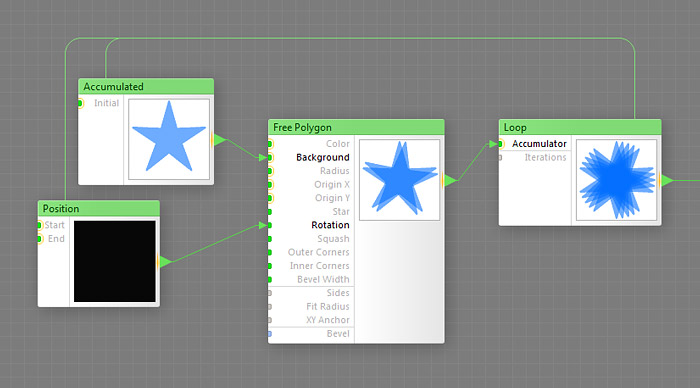This screenshot has height=388, width=700.
Task: Click the blue star thumbnail in Accumulated
Action: (169, 139)
